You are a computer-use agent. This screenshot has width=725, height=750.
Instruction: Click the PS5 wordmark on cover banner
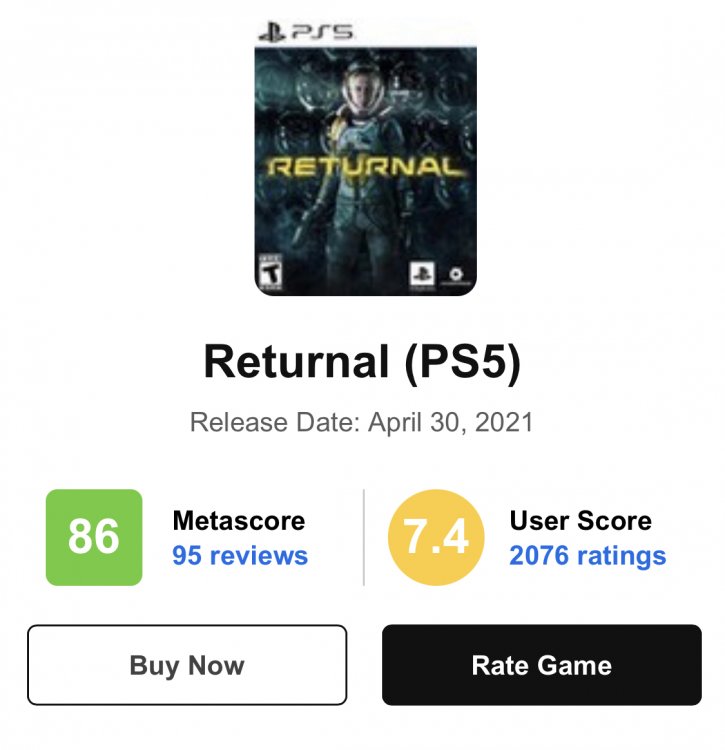click(x=321, y=32)
